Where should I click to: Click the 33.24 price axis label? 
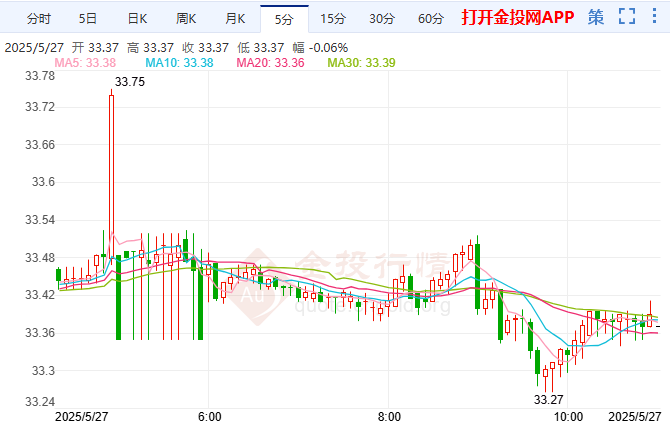click(x=40, y=402)
